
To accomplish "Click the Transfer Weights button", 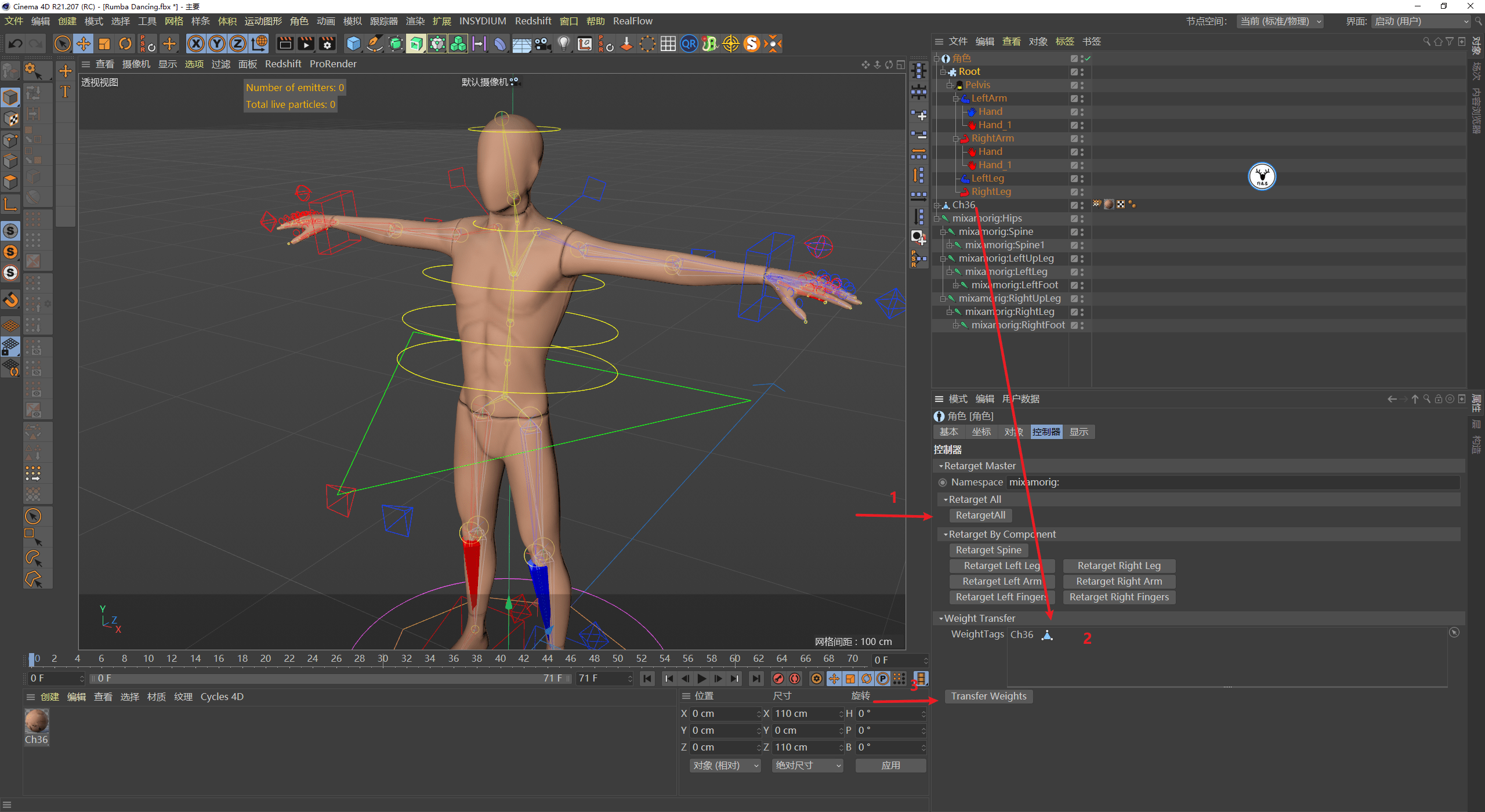I will tap(988, 696).
